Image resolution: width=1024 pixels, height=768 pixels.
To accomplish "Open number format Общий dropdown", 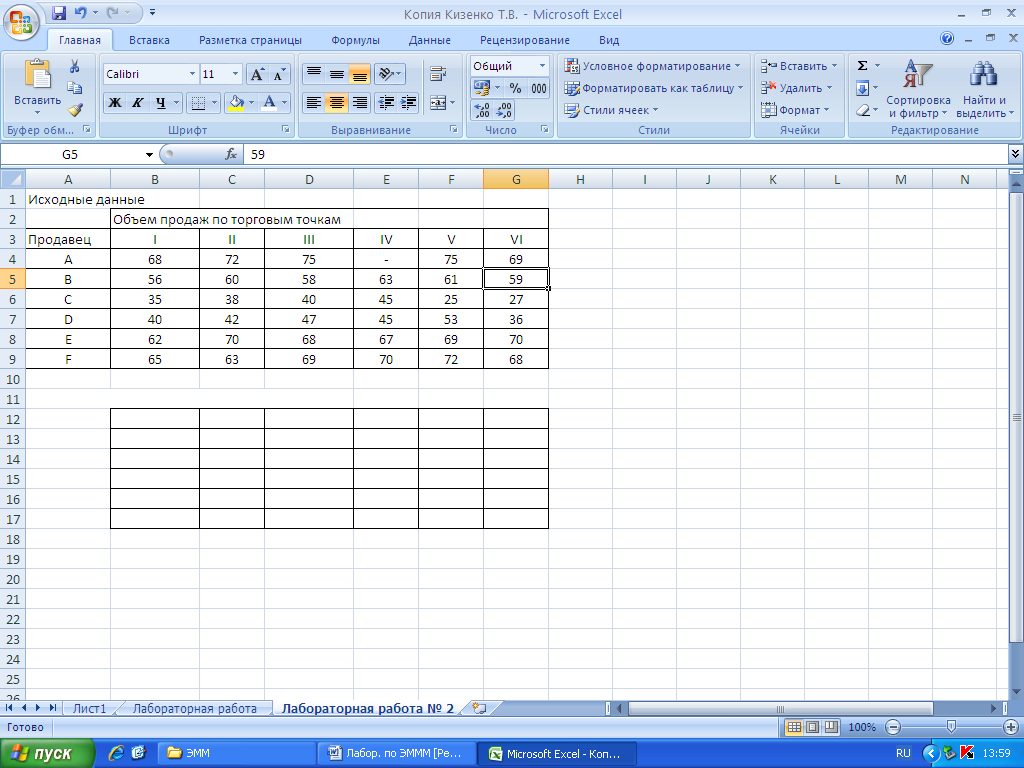I will tap(542, 66).
